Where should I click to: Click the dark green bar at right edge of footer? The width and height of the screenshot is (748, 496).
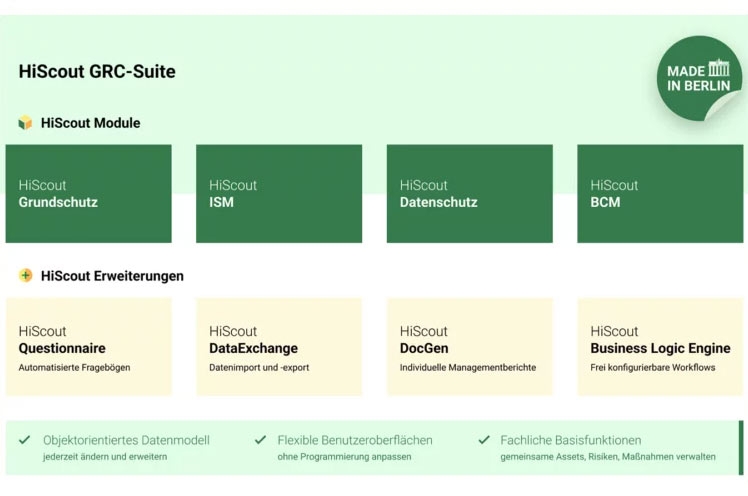click(741, 447)
